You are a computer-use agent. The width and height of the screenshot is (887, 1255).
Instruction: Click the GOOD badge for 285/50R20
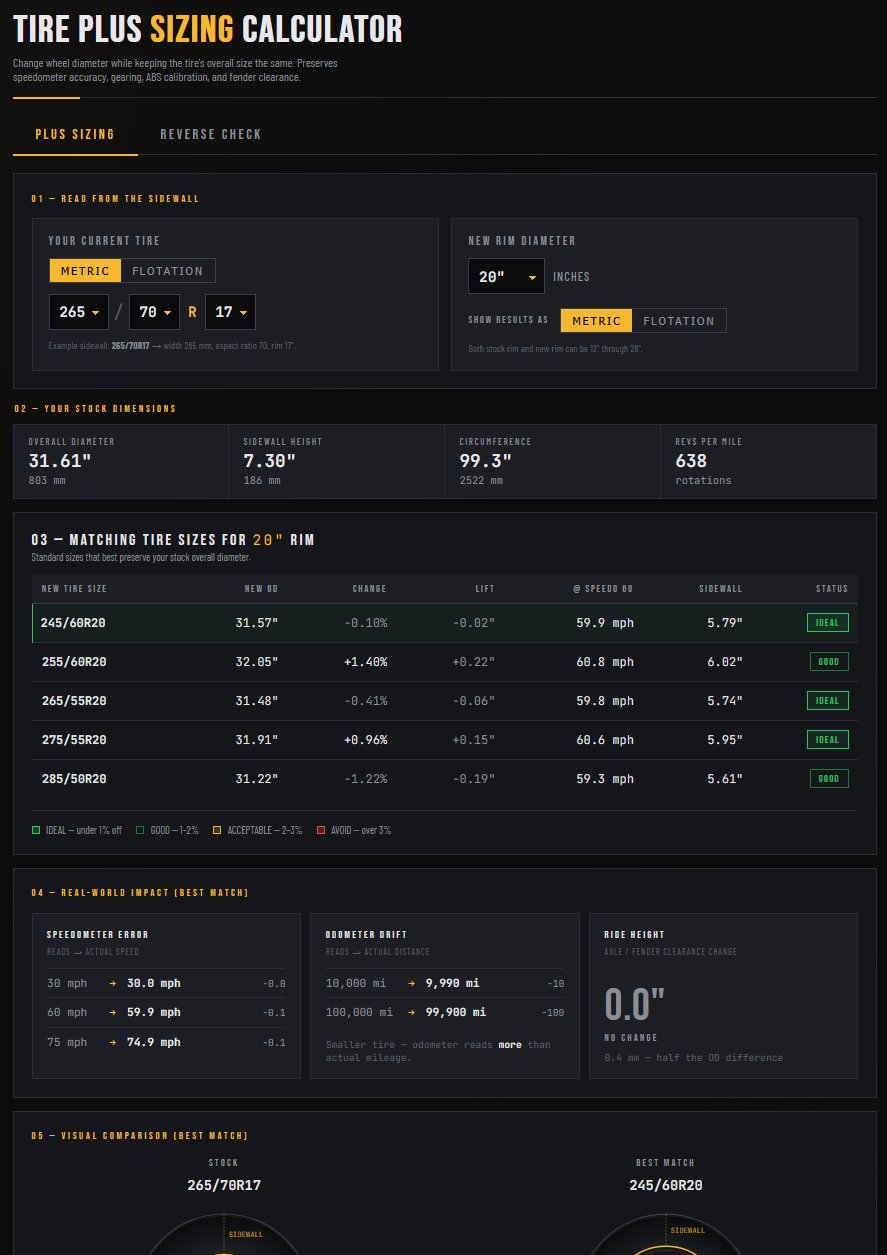[829, 779]
